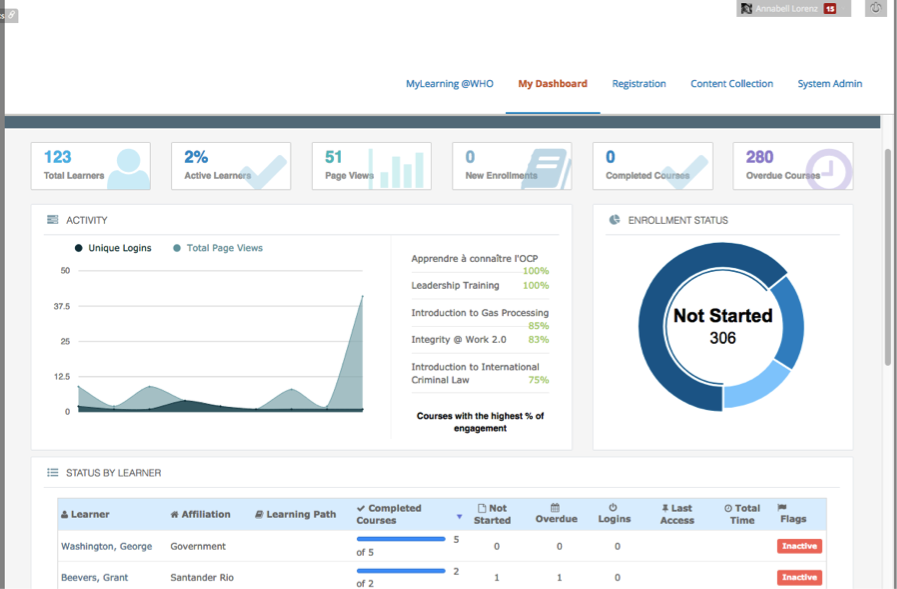
Task: Sort by the Completed Courses column arrow
Action: [x=459, y=517]
